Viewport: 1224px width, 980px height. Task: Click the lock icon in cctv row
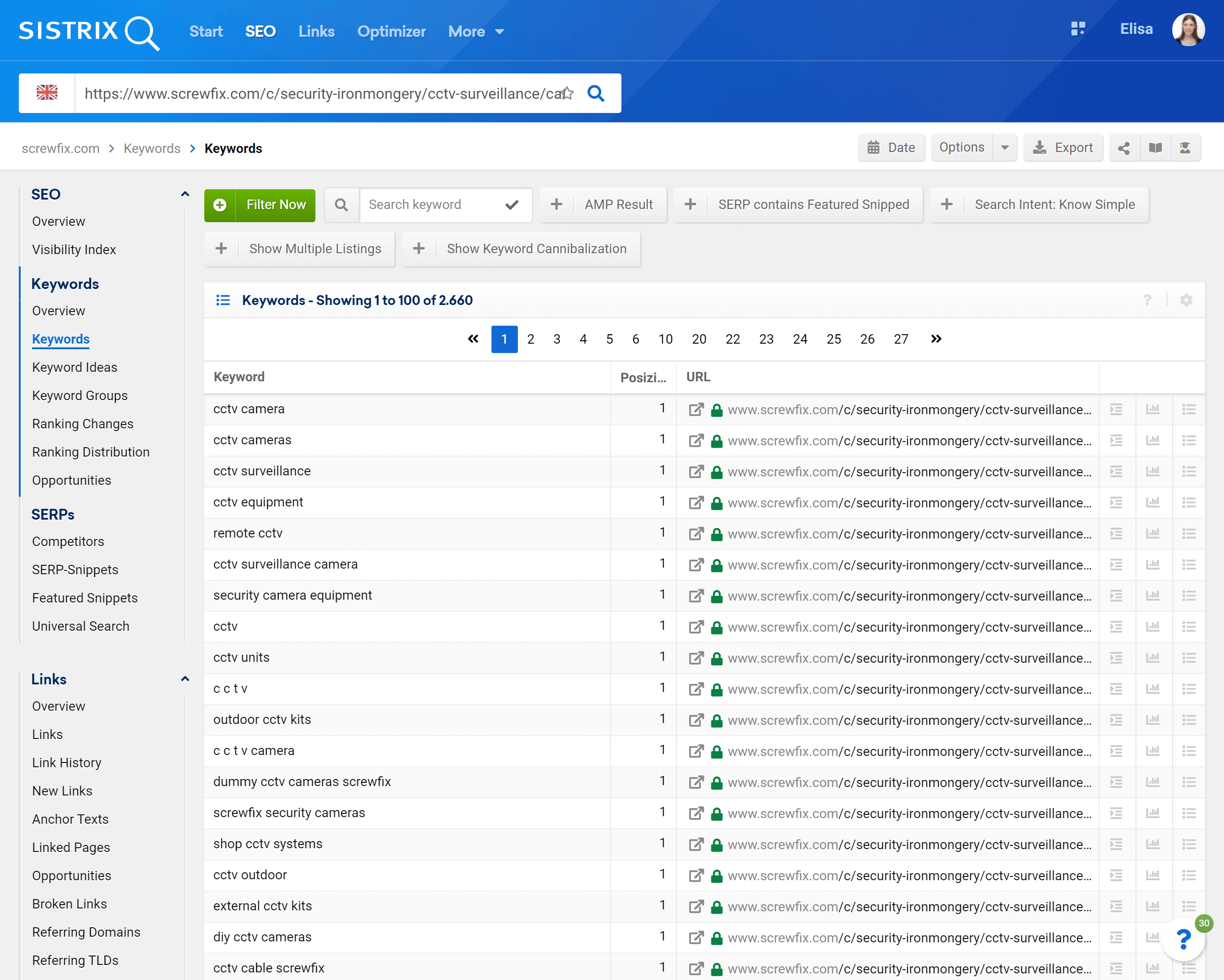click(x=717, y=627)
